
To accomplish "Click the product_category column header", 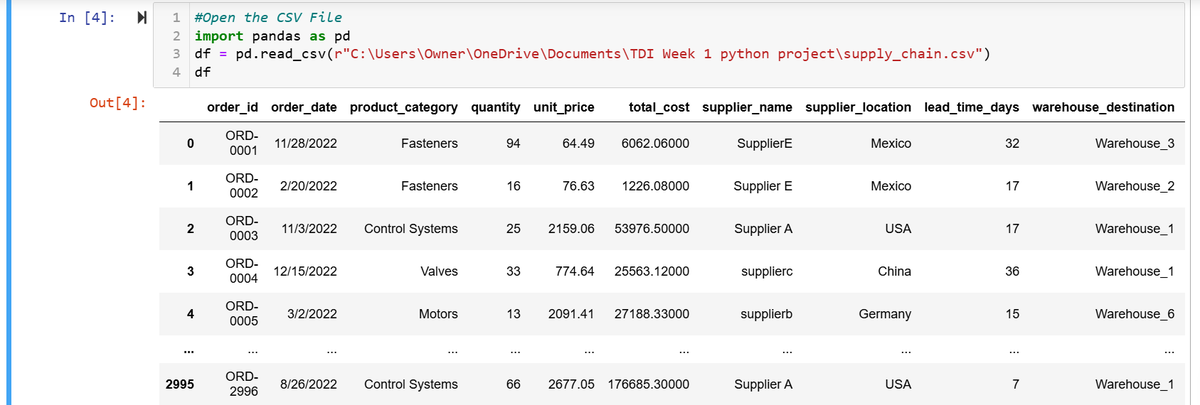I will tap(403, 107).
